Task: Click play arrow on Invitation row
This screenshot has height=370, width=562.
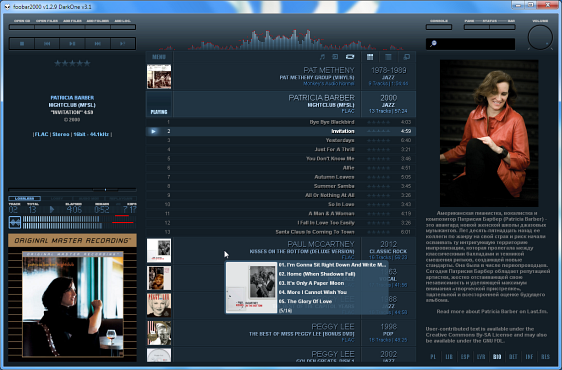Action: point(153,131)
